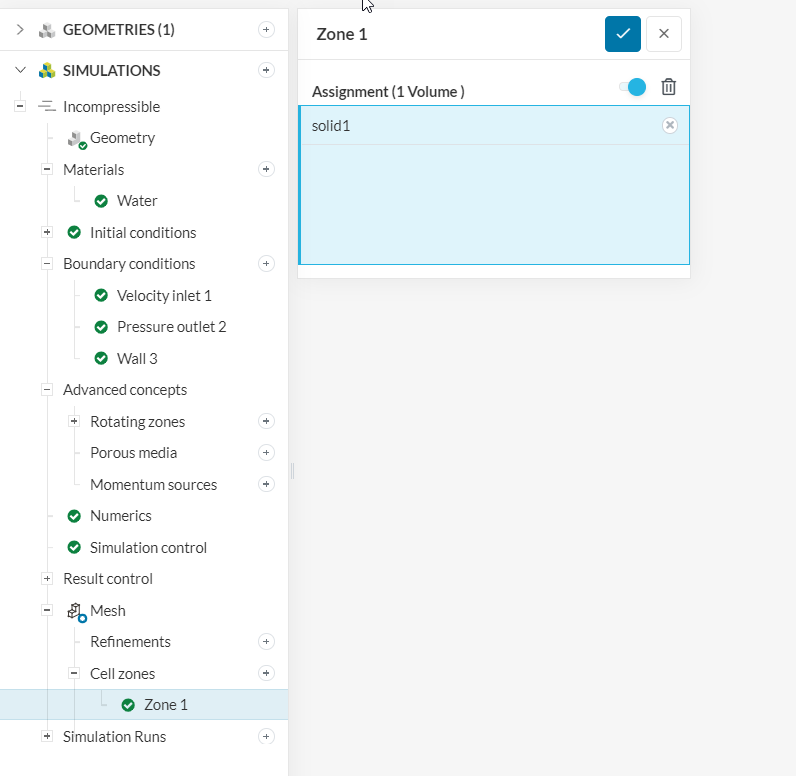Add a momentum source with plus icon
The height and width of the screenshot is (776, 796).
pyautogui.click(x=266, y=484)
